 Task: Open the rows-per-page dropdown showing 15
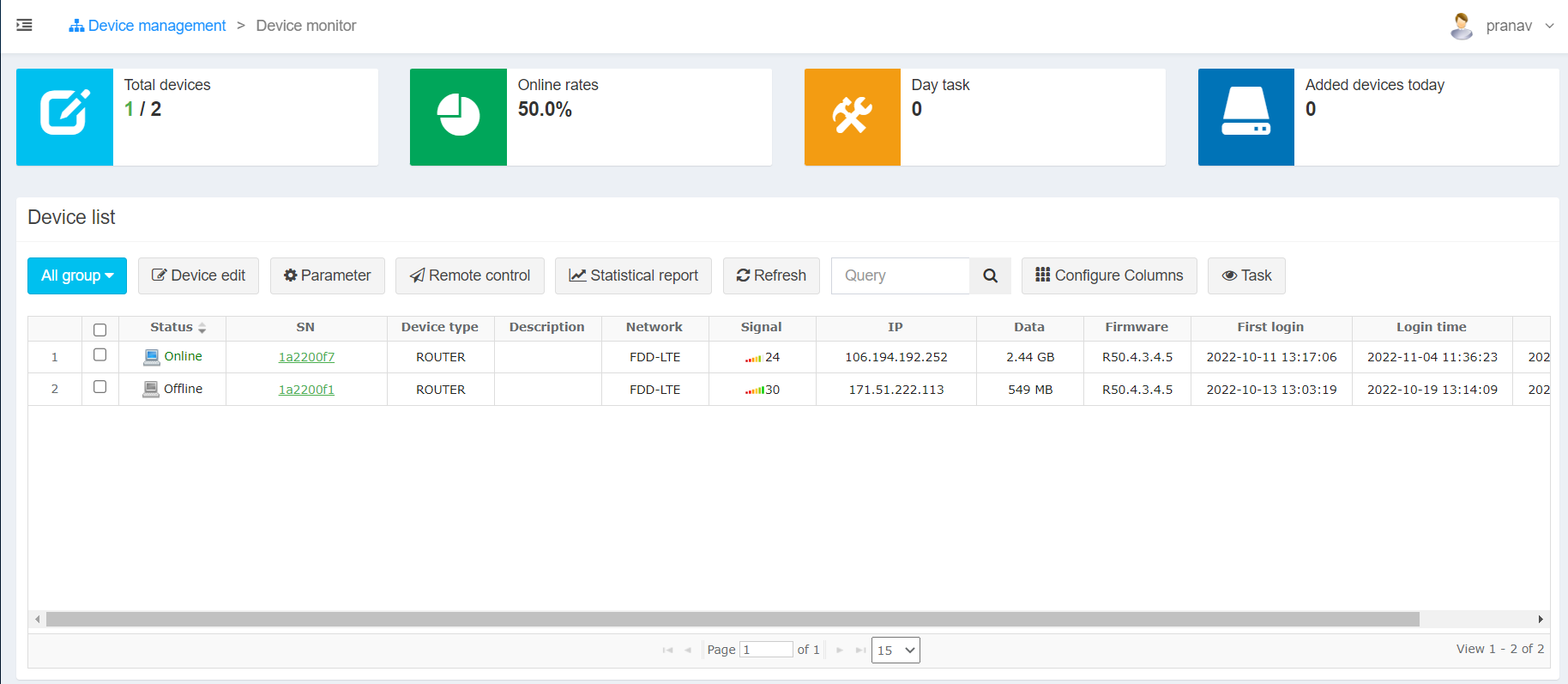pos(896,651)
